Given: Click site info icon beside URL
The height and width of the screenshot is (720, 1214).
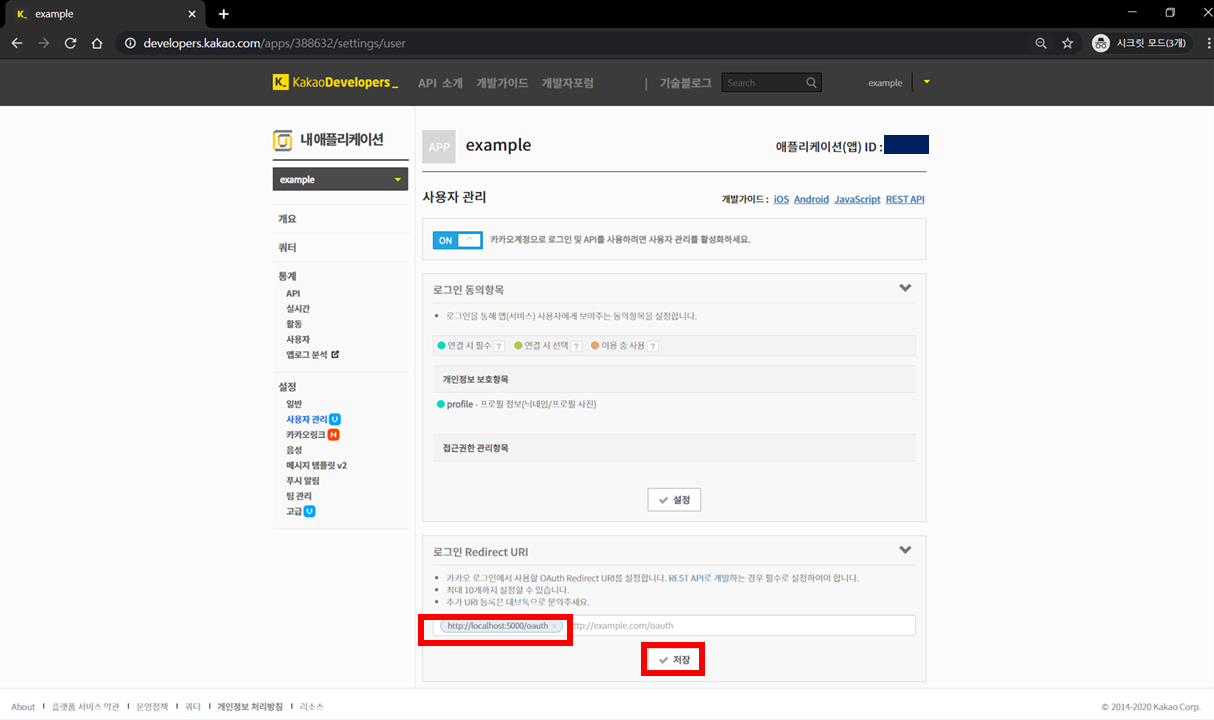Looking at the screenshot, I should pos(129,43).
